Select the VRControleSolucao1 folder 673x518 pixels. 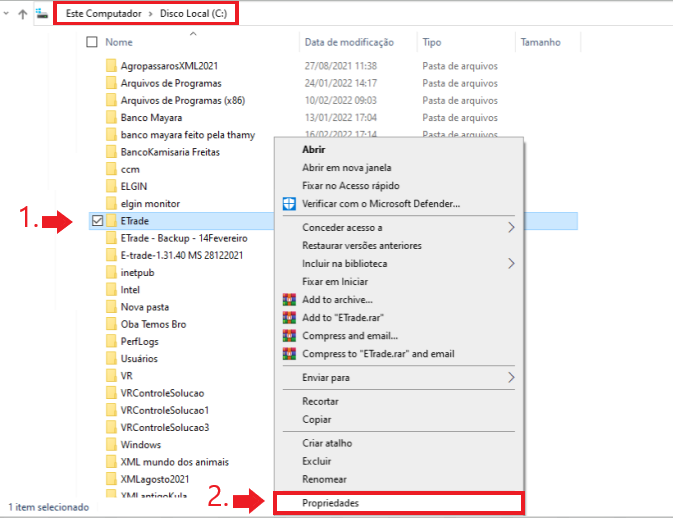pos(164,410)
